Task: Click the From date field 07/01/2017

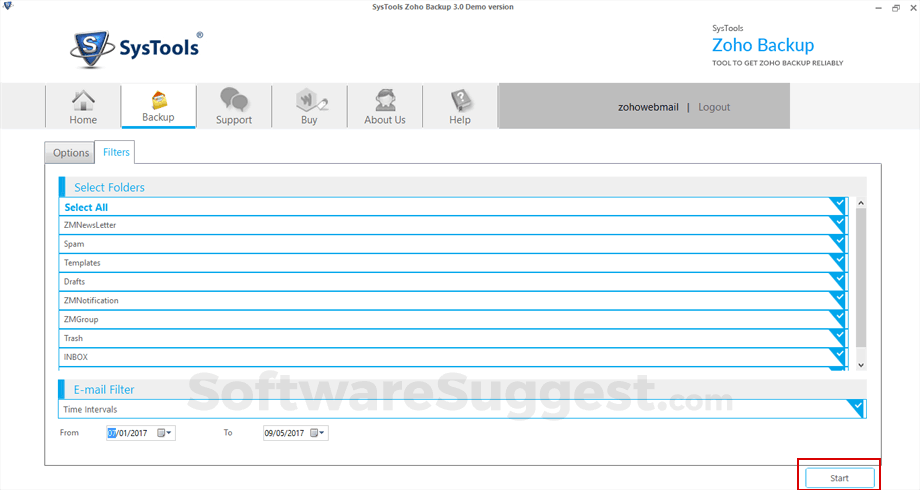Action: (140, 433)
